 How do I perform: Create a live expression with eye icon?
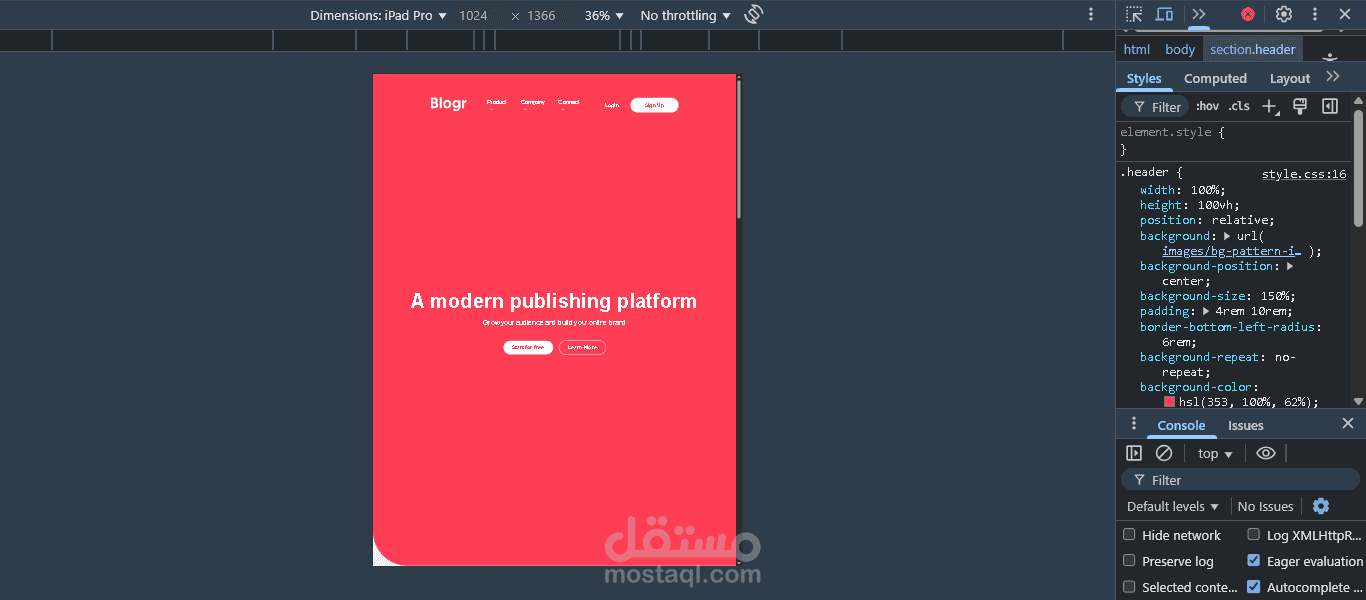pyautogui.click(x=1266, y=453)
